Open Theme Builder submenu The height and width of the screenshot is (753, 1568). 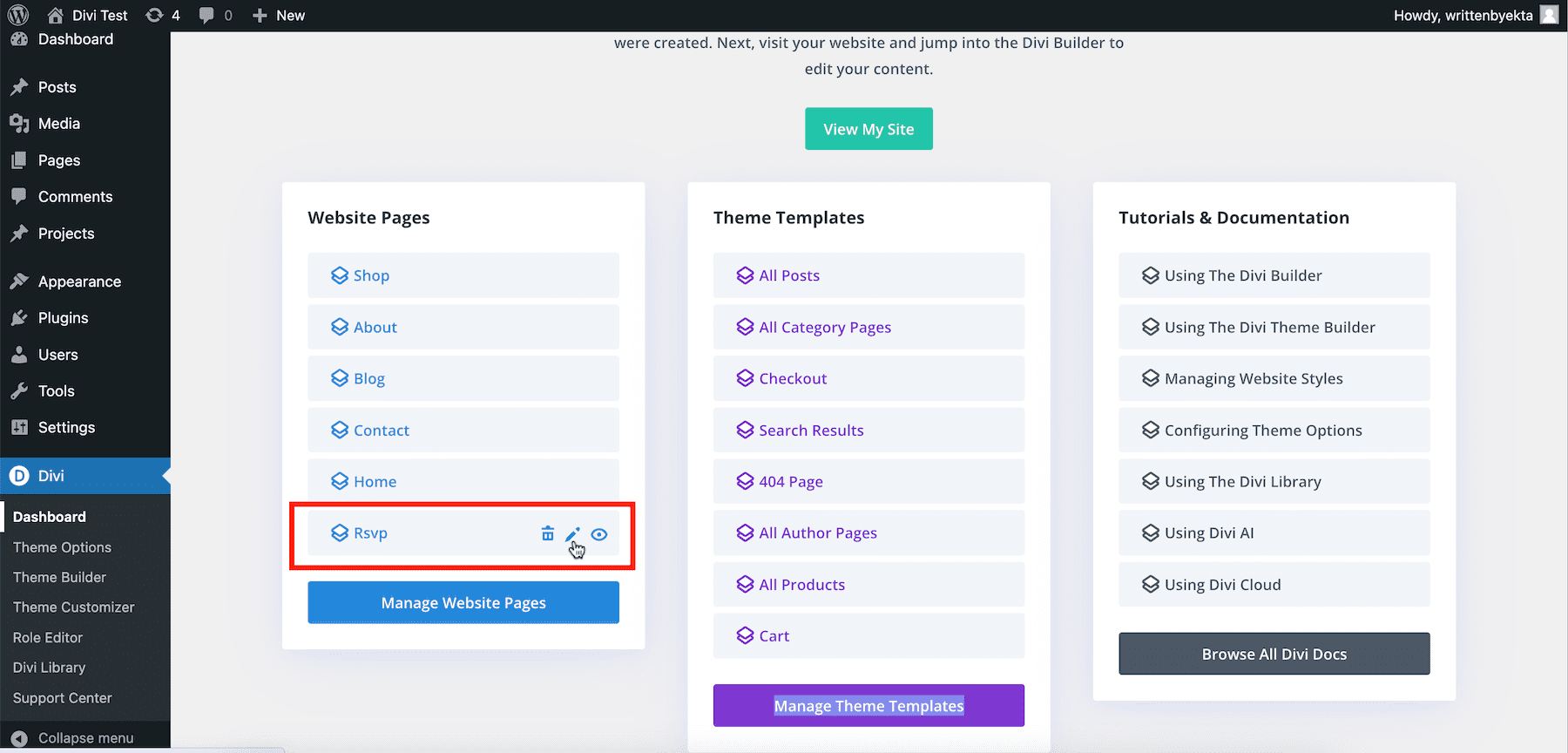pyautogui.click(x=59, y=577)
